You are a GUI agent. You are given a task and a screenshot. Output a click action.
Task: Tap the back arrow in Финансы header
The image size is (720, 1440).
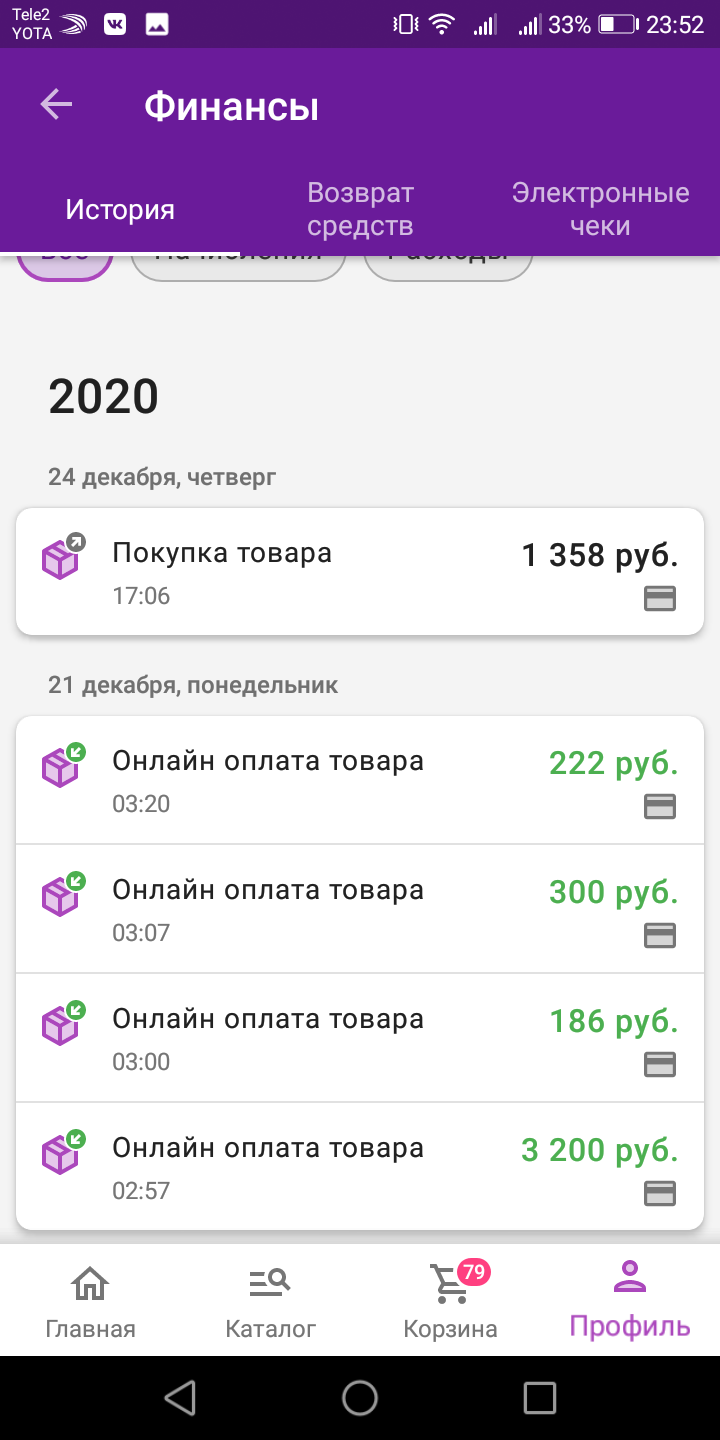(x=56, y=105)
